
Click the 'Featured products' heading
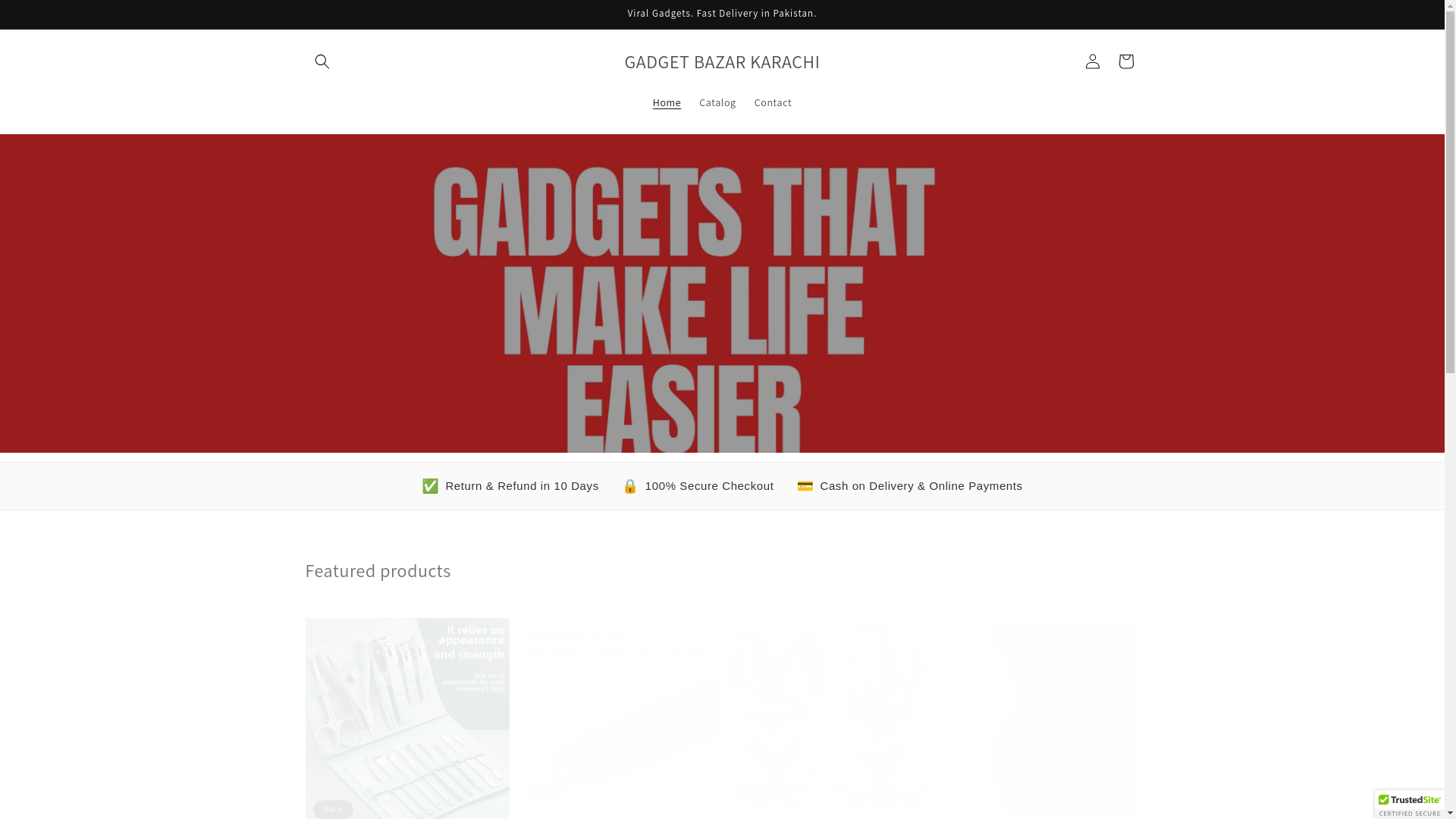click(x=378, y=570)
